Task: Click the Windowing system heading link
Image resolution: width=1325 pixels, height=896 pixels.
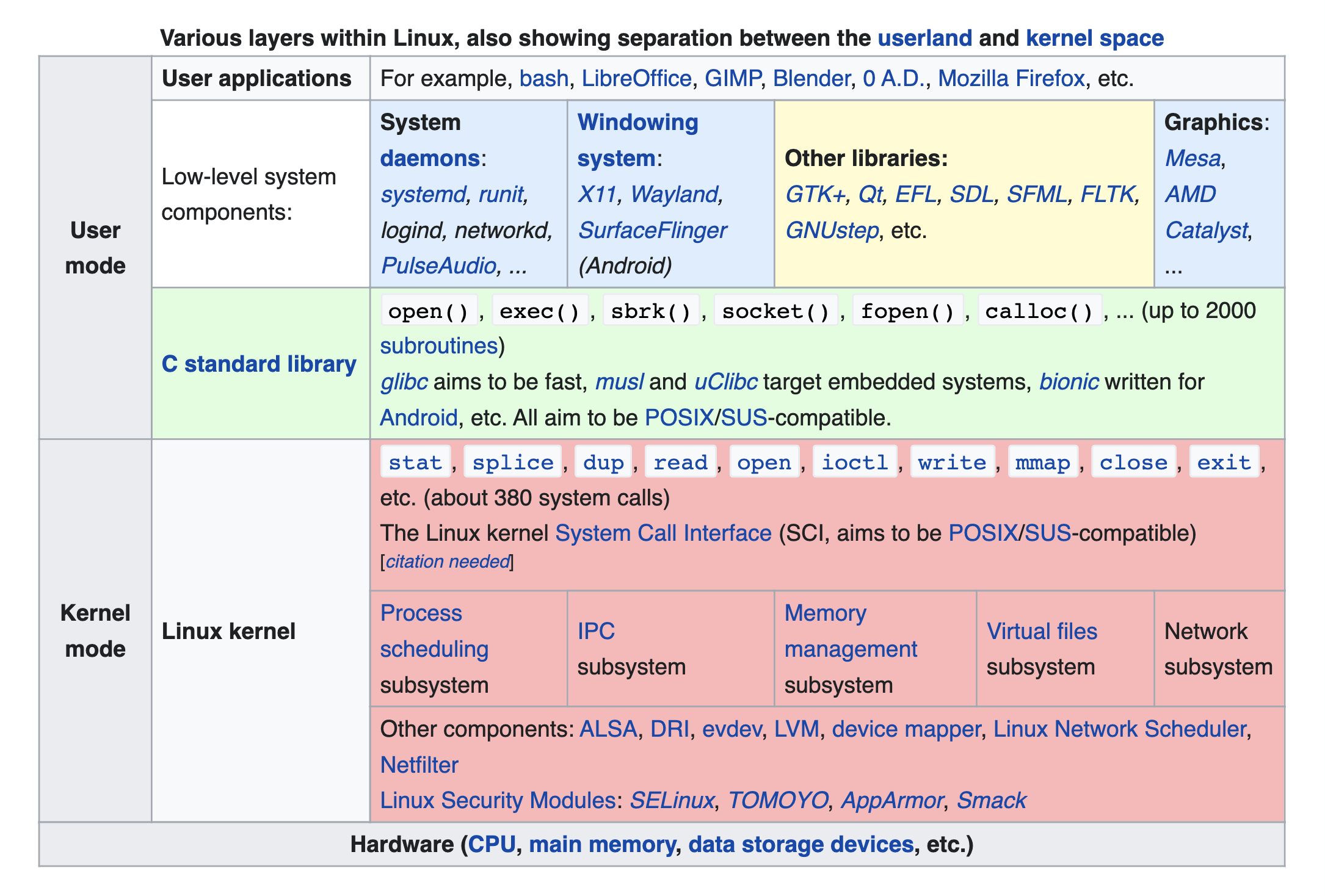Action: pyautogui.click(x=637, y=140)
